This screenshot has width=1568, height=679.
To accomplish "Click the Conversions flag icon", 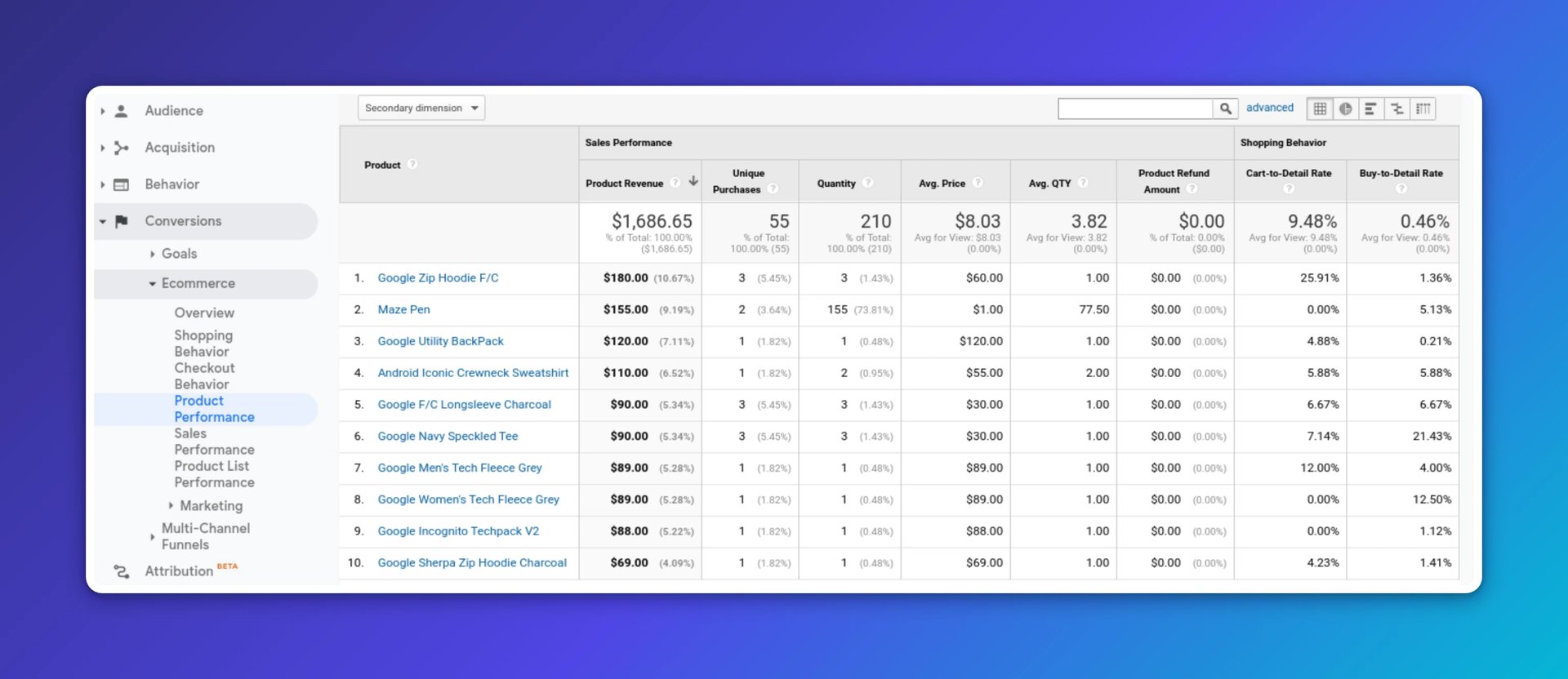I will (x=121, y=221).
